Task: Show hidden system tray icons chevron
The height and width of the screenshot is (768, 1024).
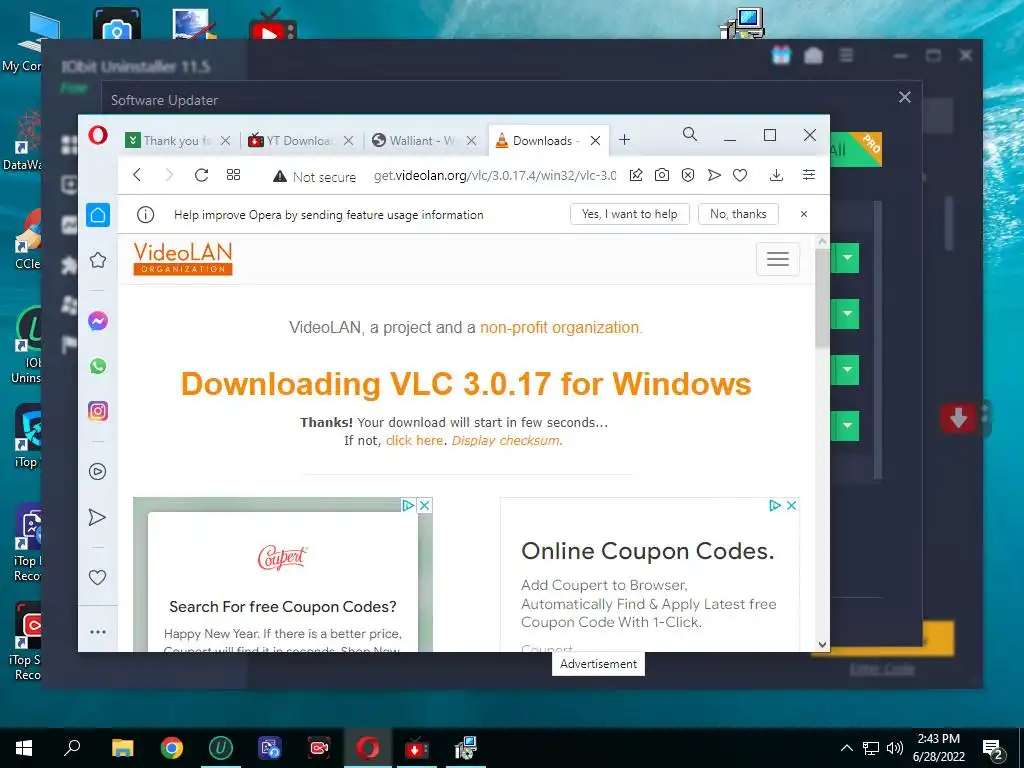Action: pos(846,748)
